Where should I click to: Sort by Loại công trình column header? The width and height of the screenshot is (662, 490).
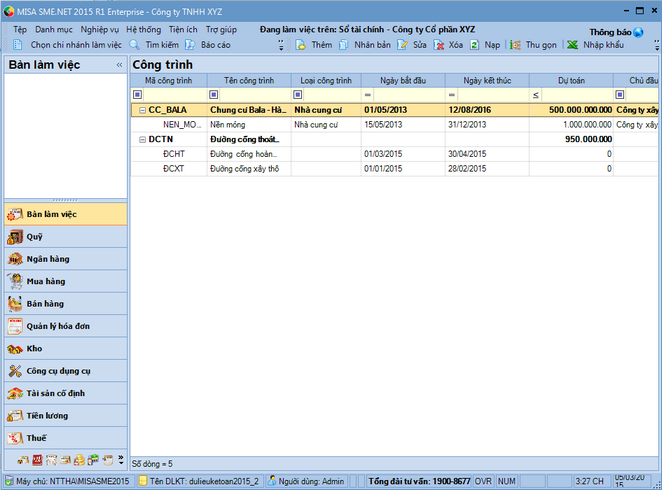click(x=326, y=81)
